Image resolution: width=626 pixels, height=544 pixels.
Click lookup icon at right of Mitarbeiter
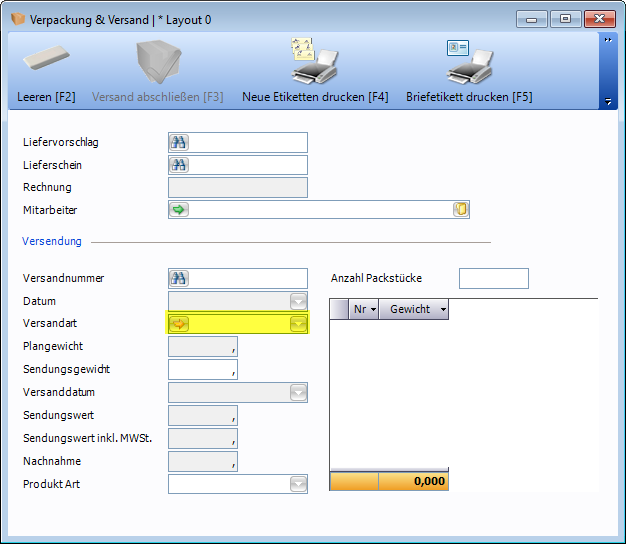click(x=460, y=210)
